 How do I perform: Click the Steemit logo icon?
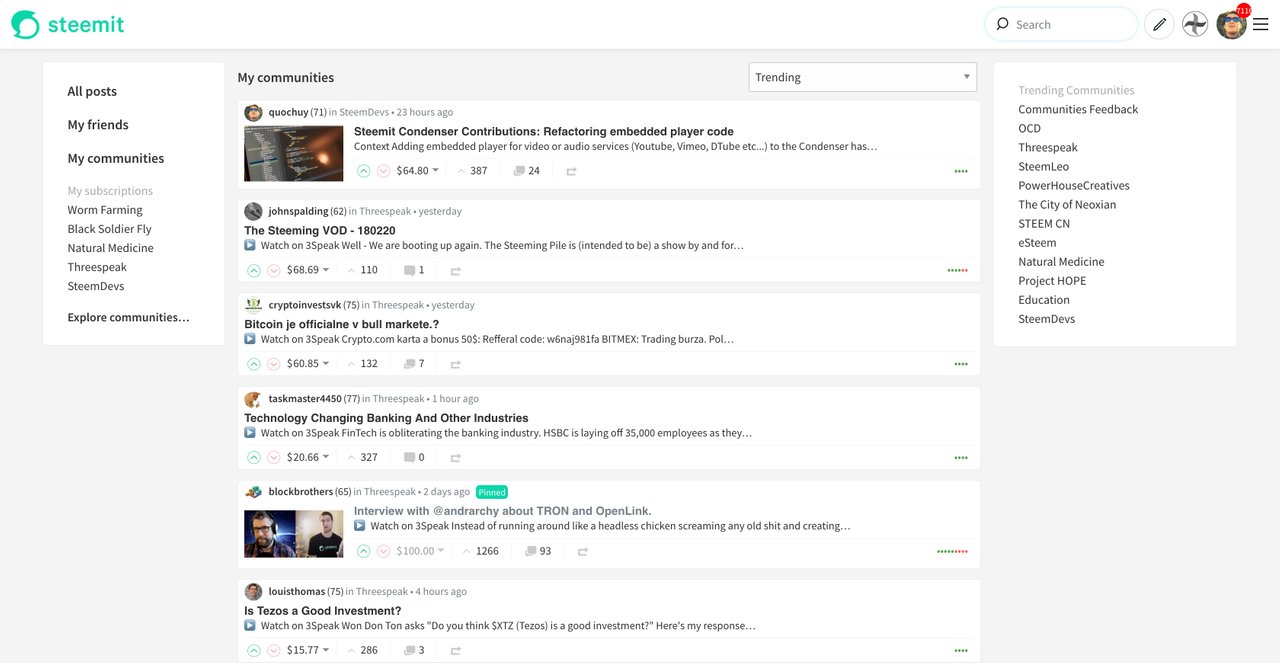[x=25, y=24]
